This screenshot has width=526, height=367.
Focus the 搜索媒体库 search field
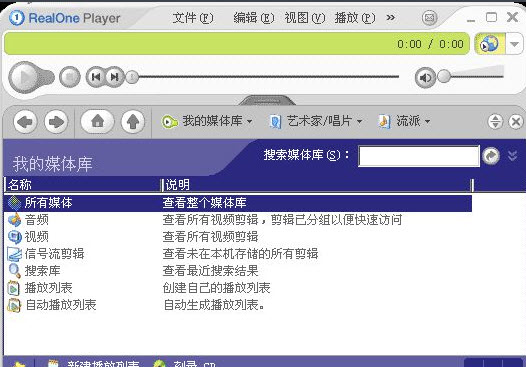point(419,156)
